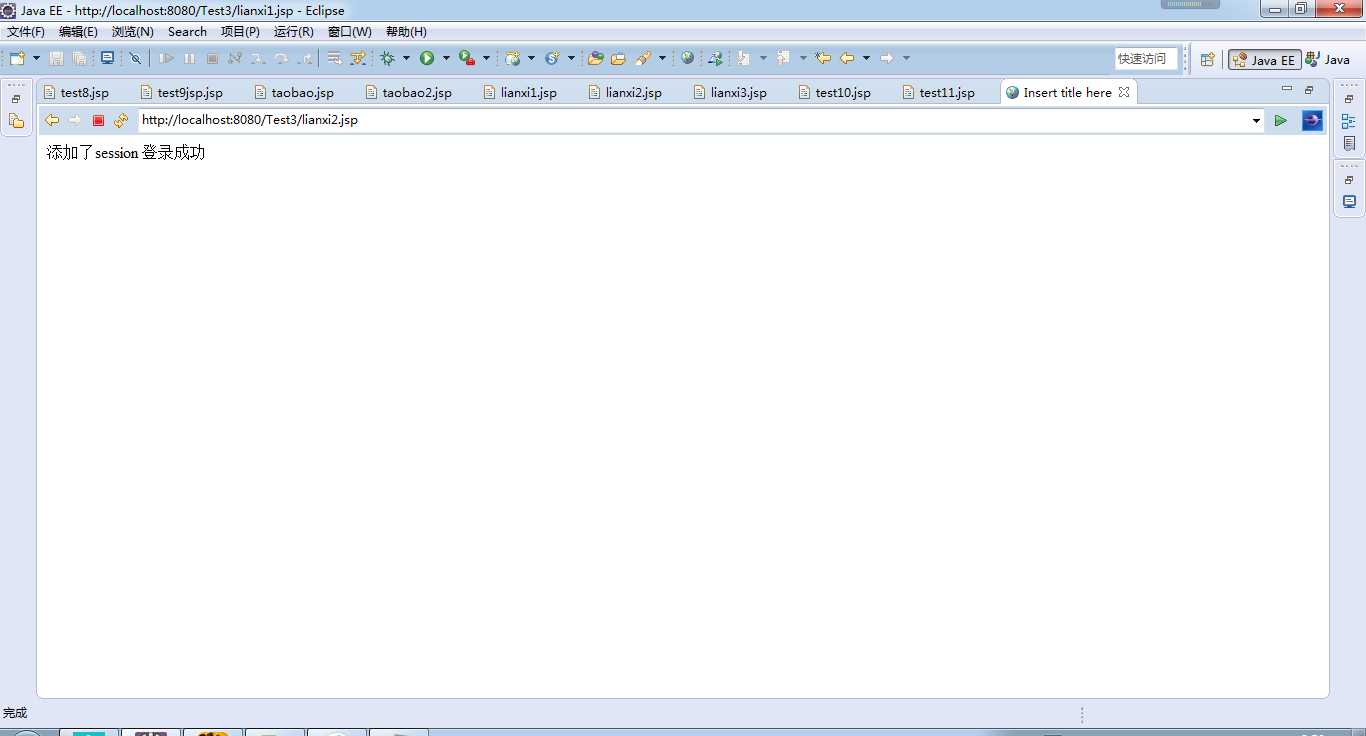Viewport: 1366px width, 736px height.
Task: Click the Resume debug icon
Action: [167, 59]
